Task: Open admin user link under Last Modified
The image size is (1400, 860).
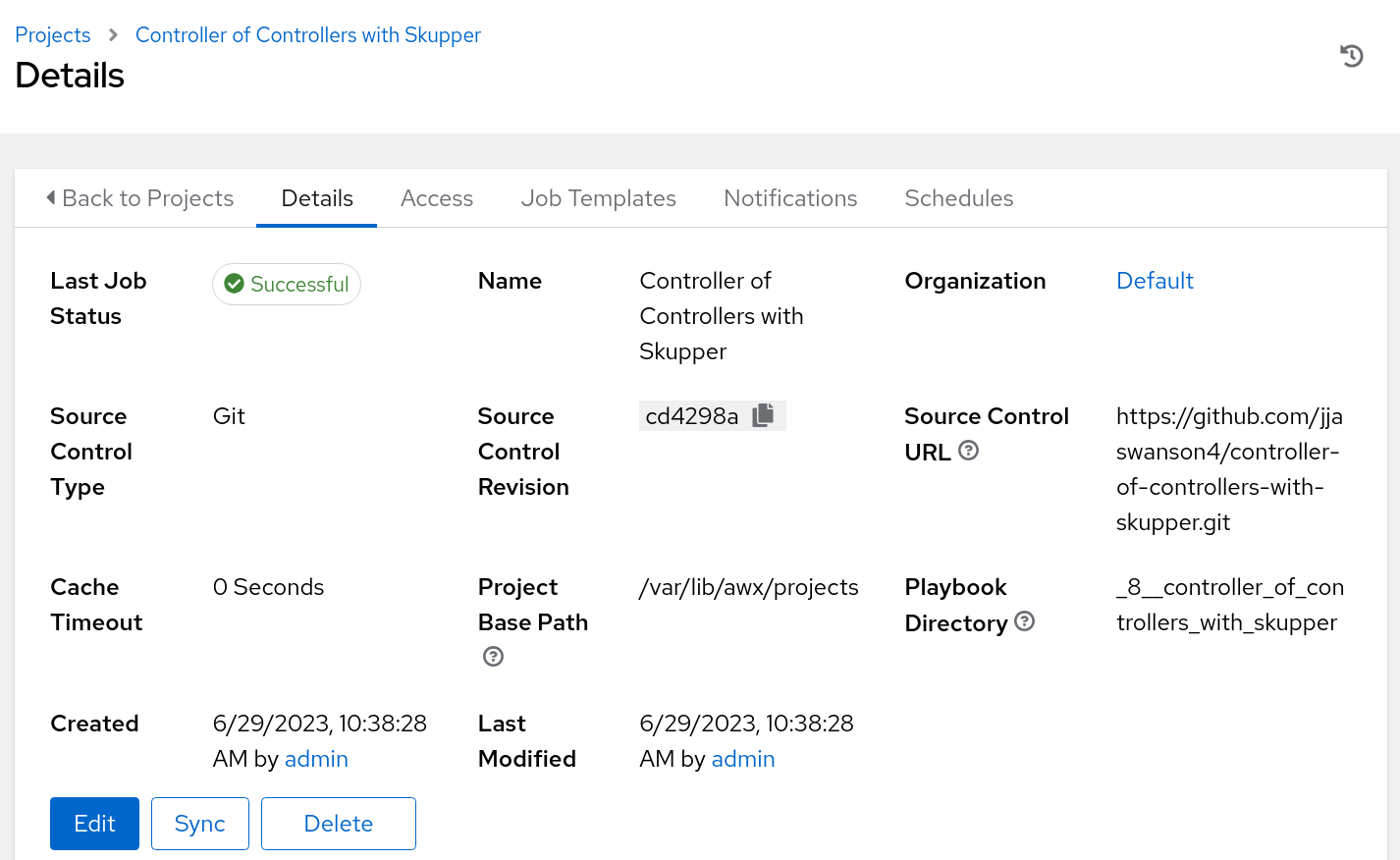Action: [x=743, y=759]
